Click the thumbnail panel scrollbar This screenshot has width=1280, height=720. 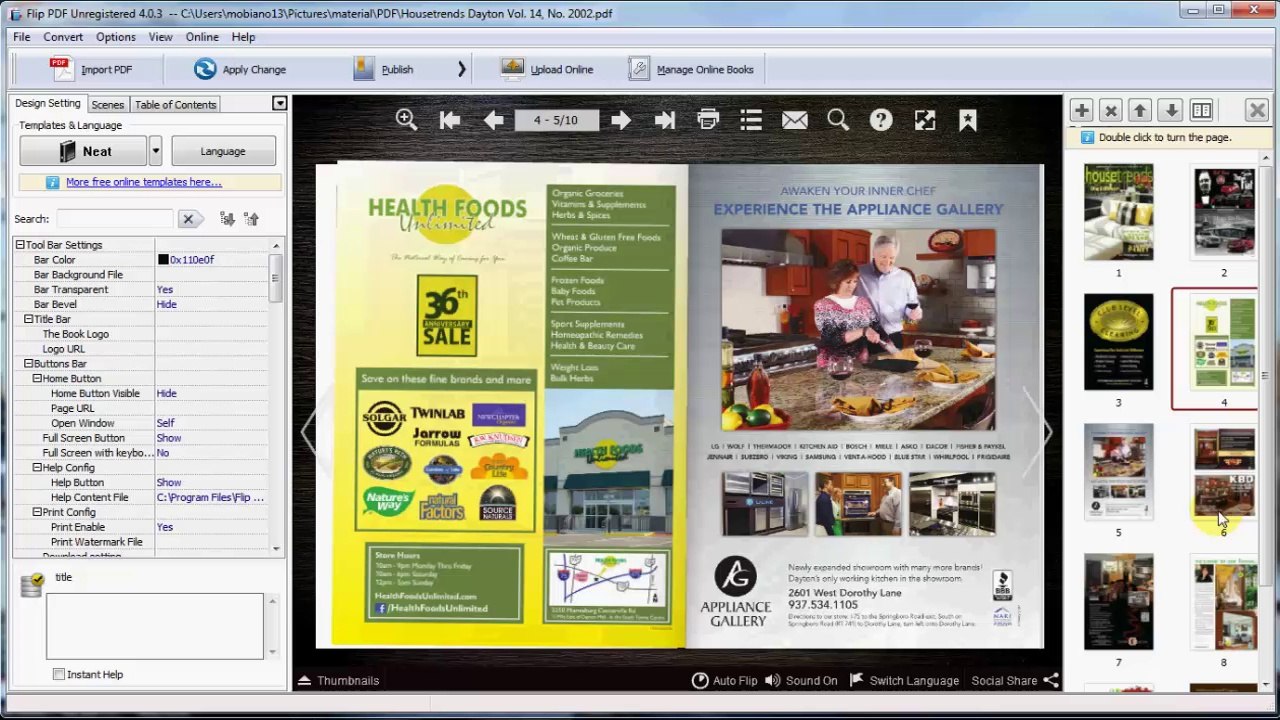[x=1266, y=420]
